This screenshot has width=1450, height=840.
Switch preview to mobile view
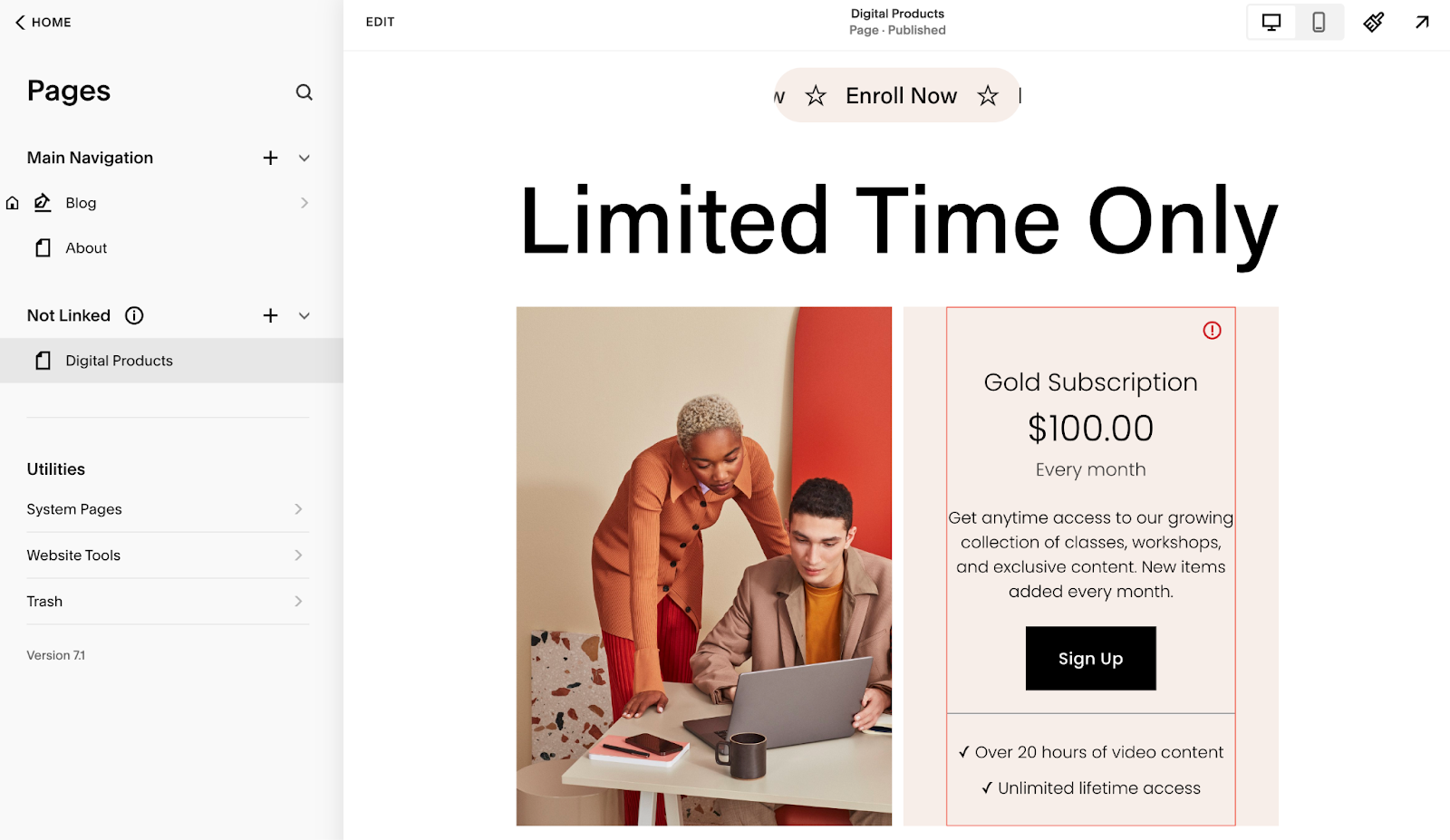[1319, 22]
